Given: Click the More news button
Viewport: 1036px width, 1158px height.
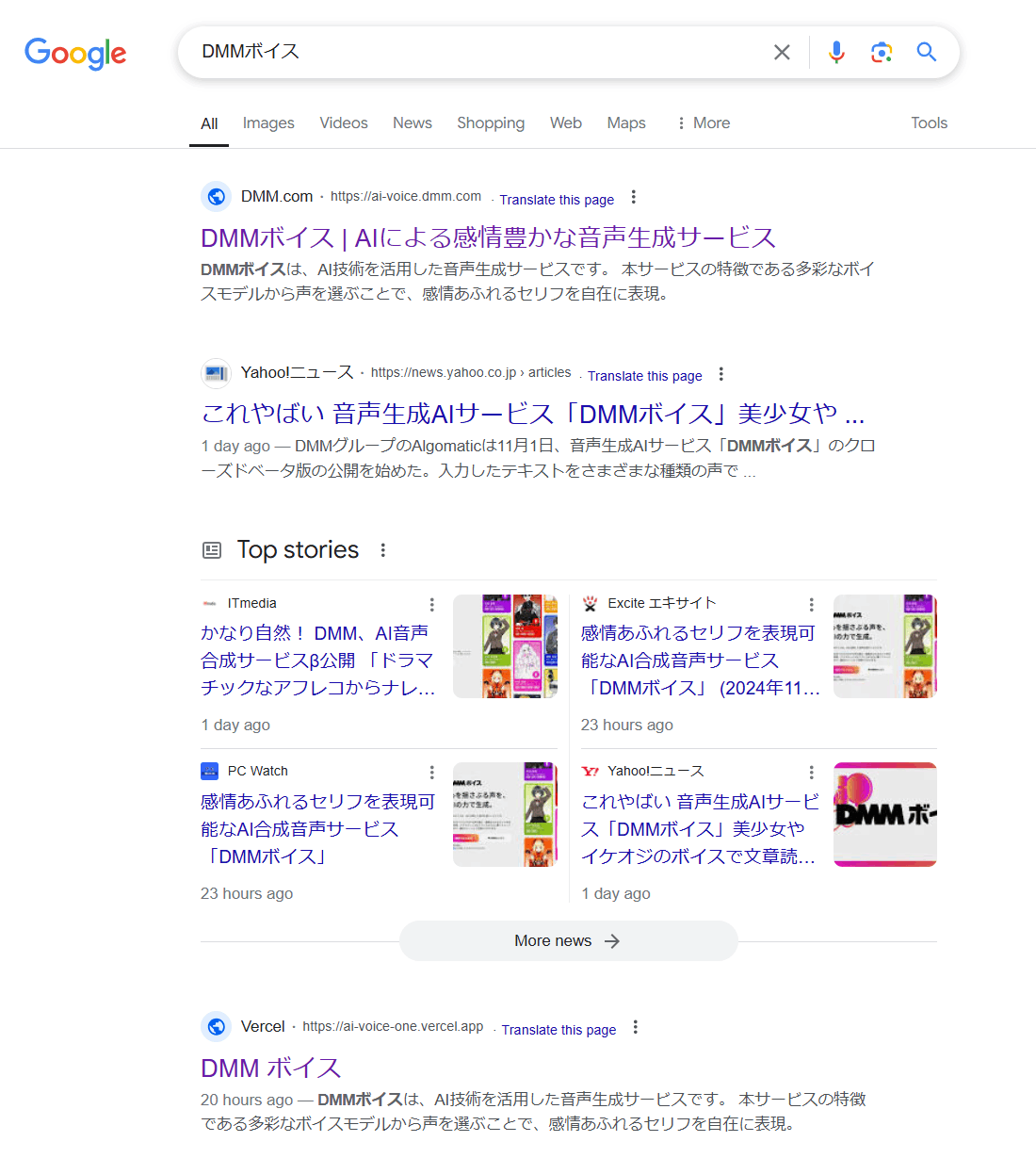Looking at the screenshot, I should (568, 941).
